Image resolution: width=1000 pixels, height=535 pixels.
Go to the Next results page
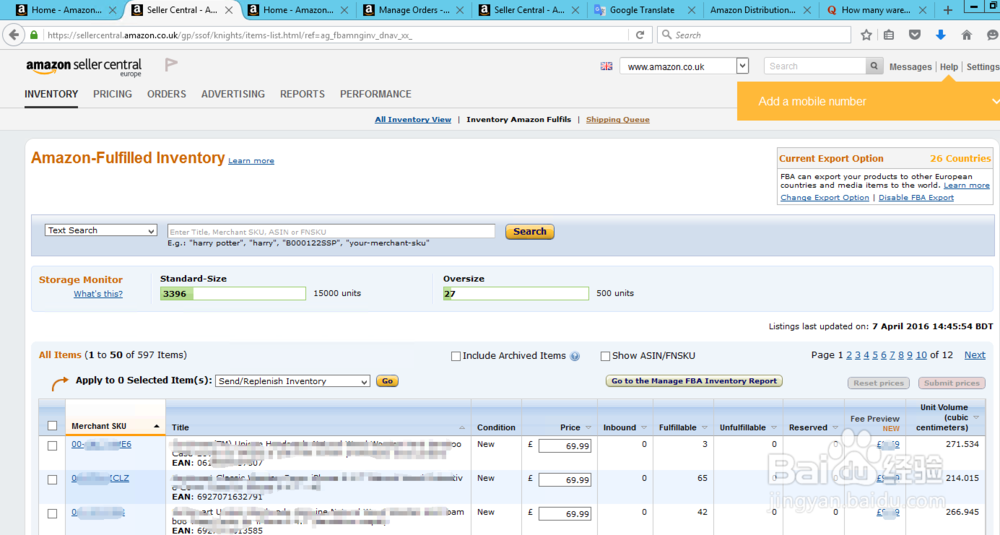coord(974,355)
